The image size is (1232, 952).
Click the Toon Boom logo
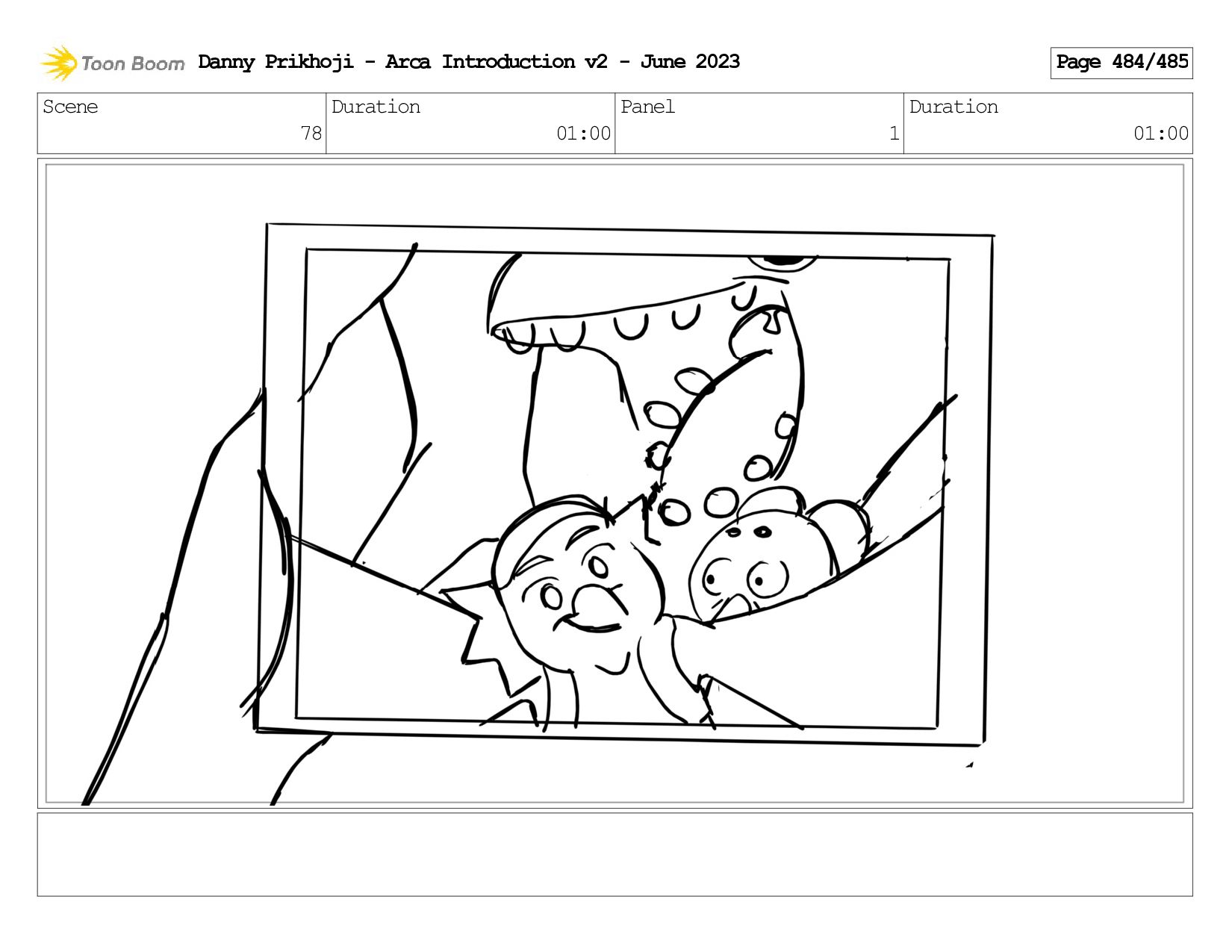point(112,63)
